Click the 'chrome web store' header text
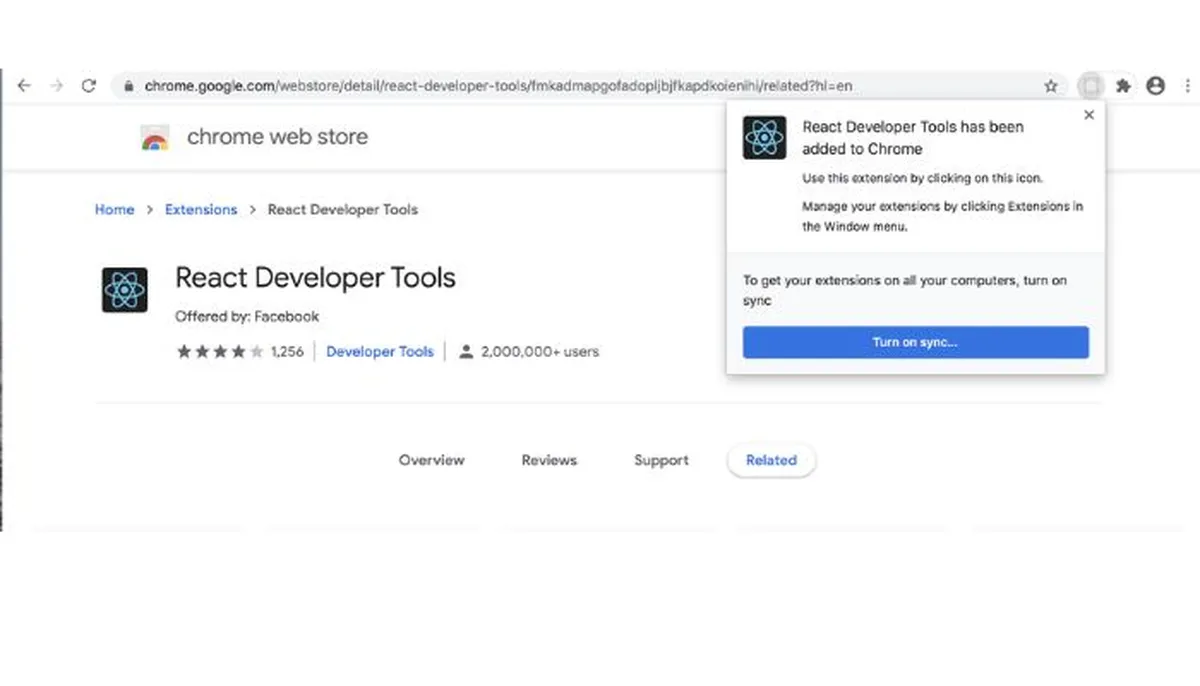 pos(277,137)
